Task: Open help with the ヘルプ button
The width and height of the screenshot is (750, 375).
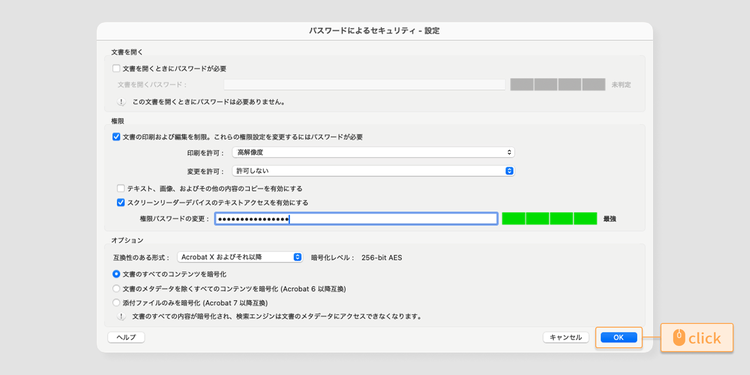Action: click(x=126, y=337)
